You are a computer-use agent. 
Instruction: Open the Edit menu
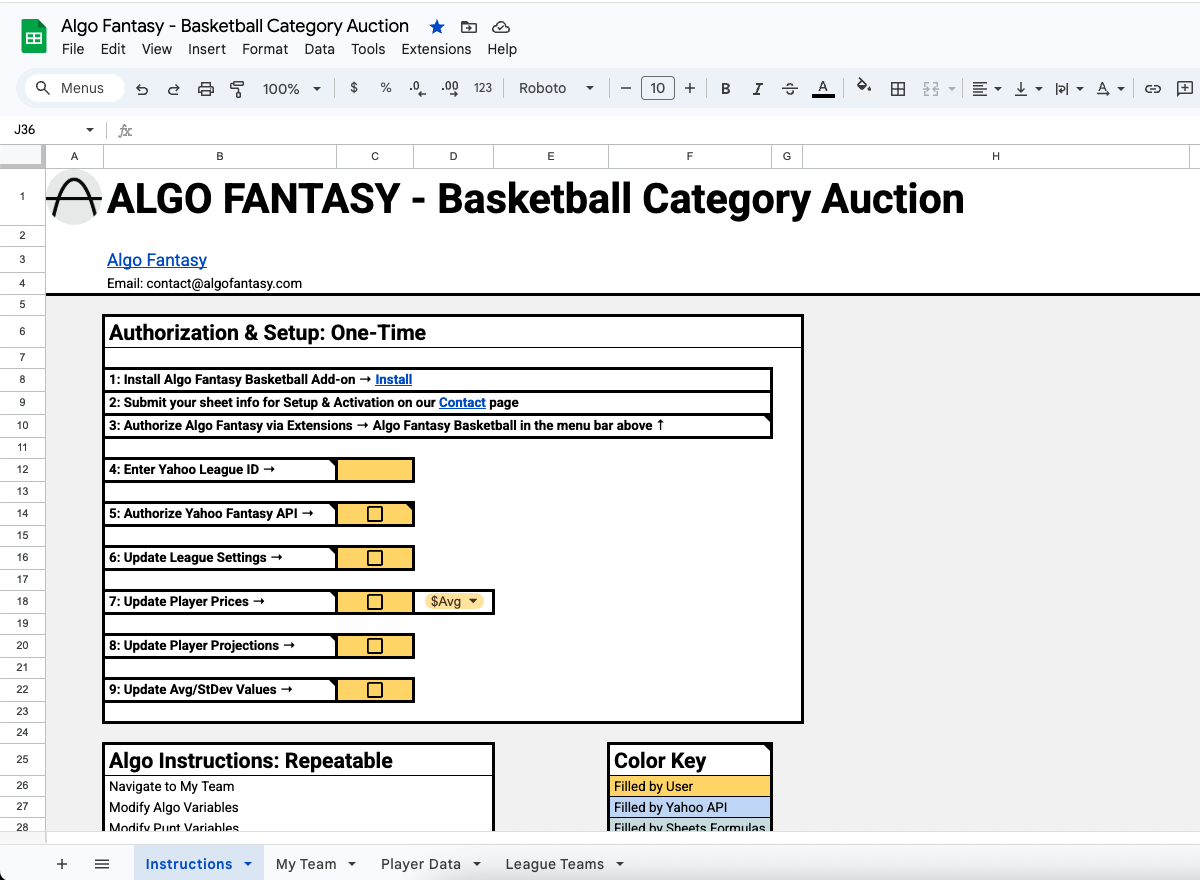[x=113, y=49]
